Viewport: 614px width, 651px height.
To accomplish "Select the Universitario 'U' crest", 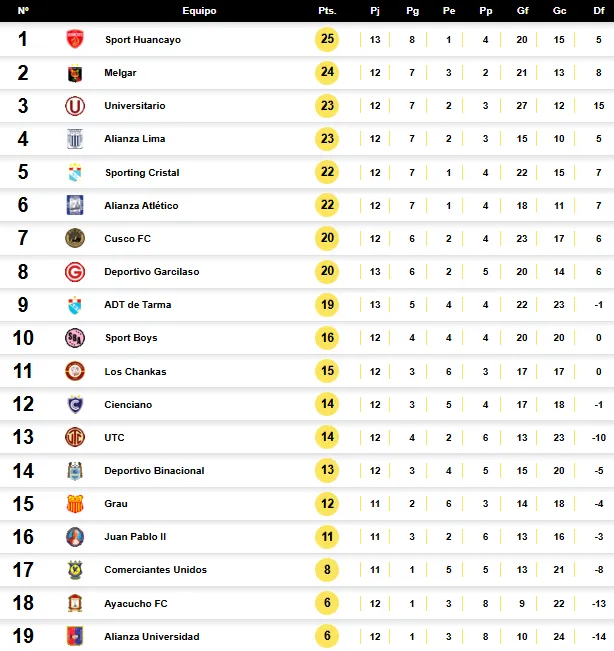I will coord(75,106).
